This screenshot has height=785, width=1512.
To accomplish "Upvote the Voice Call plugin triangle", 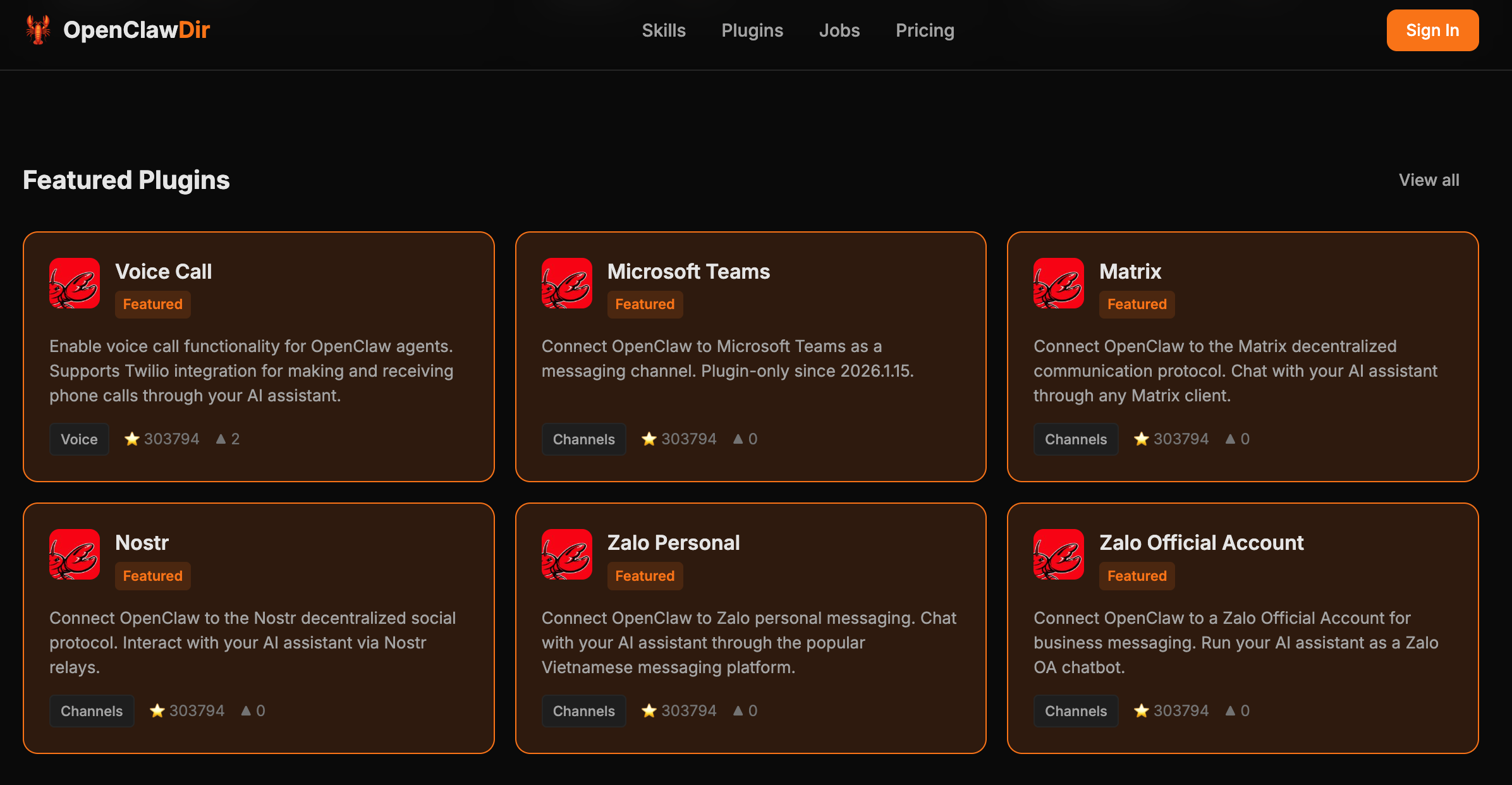I will pos(221,439).
